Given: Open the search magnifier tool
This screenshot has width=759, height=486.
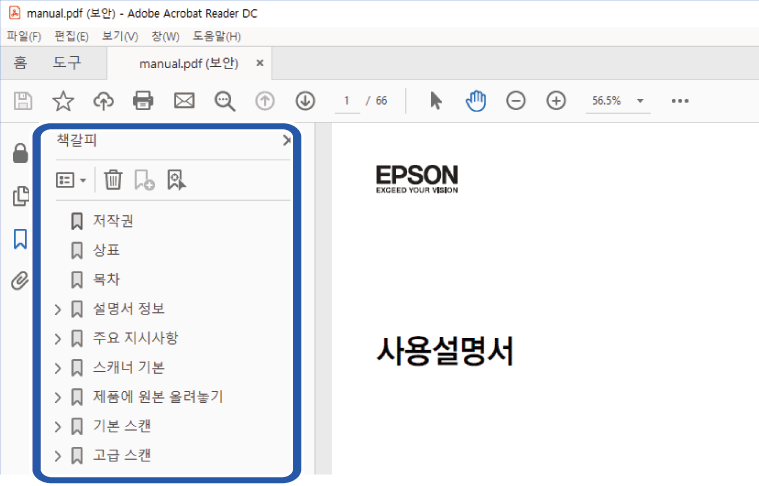Looking at the screenshot, I should pos(224,101).
